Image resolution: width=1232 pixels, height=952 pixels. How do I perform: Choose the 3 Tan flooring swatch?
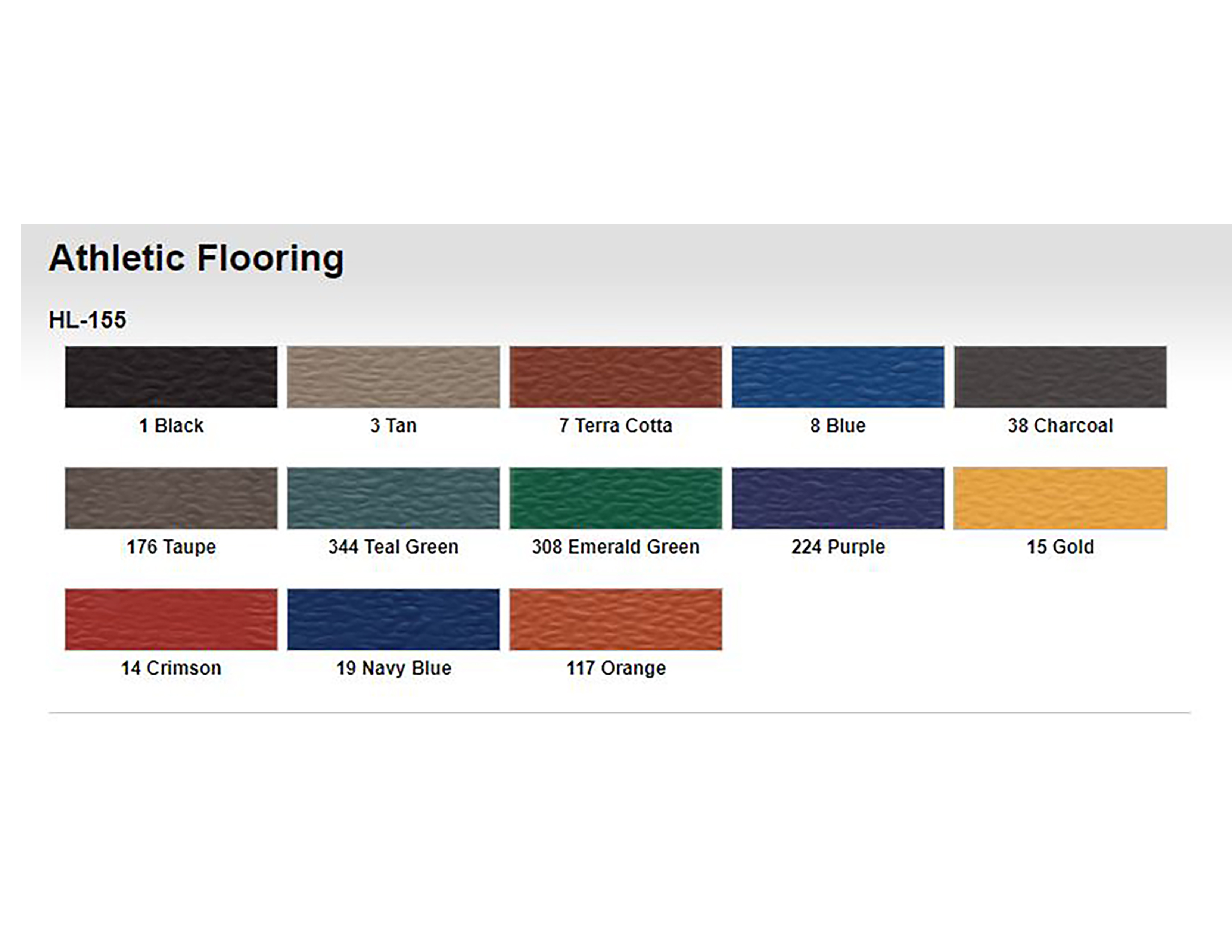coord(393,377)
